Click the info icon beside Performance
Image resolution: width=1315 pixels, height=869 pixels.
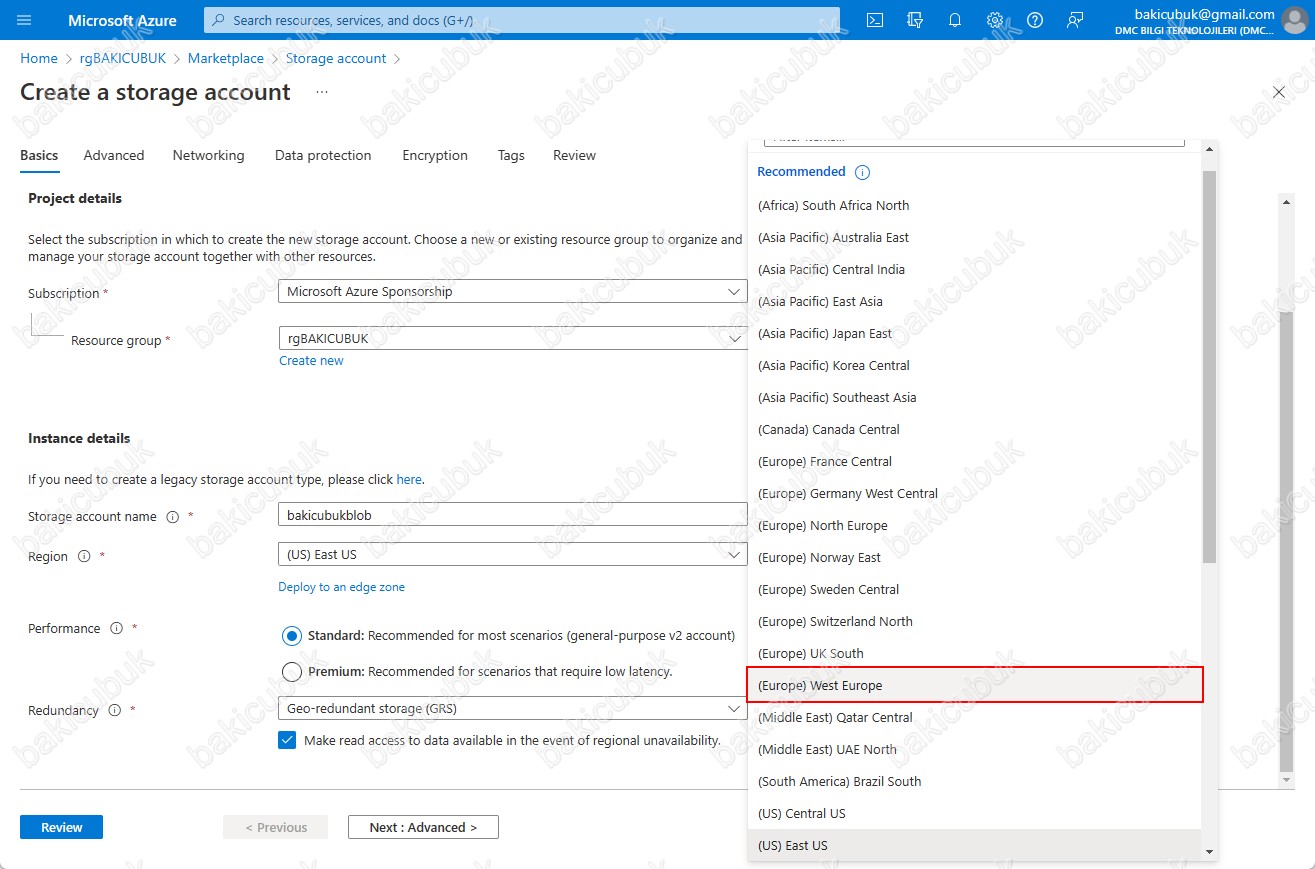116,628
